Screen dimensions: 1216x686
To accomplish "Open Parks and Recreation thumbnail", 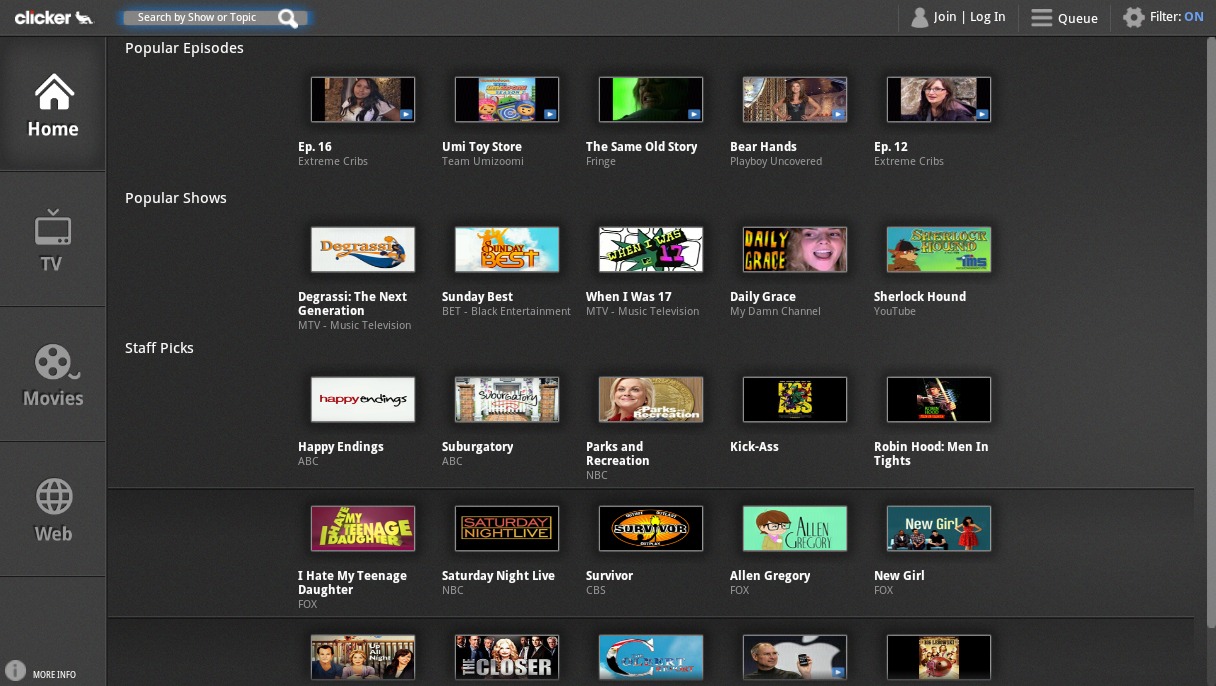I will coord(651,400).
